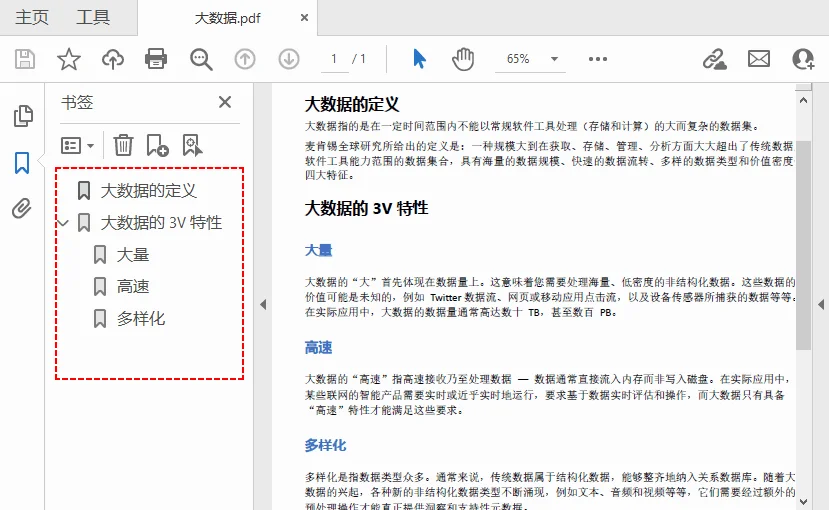Click the 大数据的定义 heading in document

point(352,104)
